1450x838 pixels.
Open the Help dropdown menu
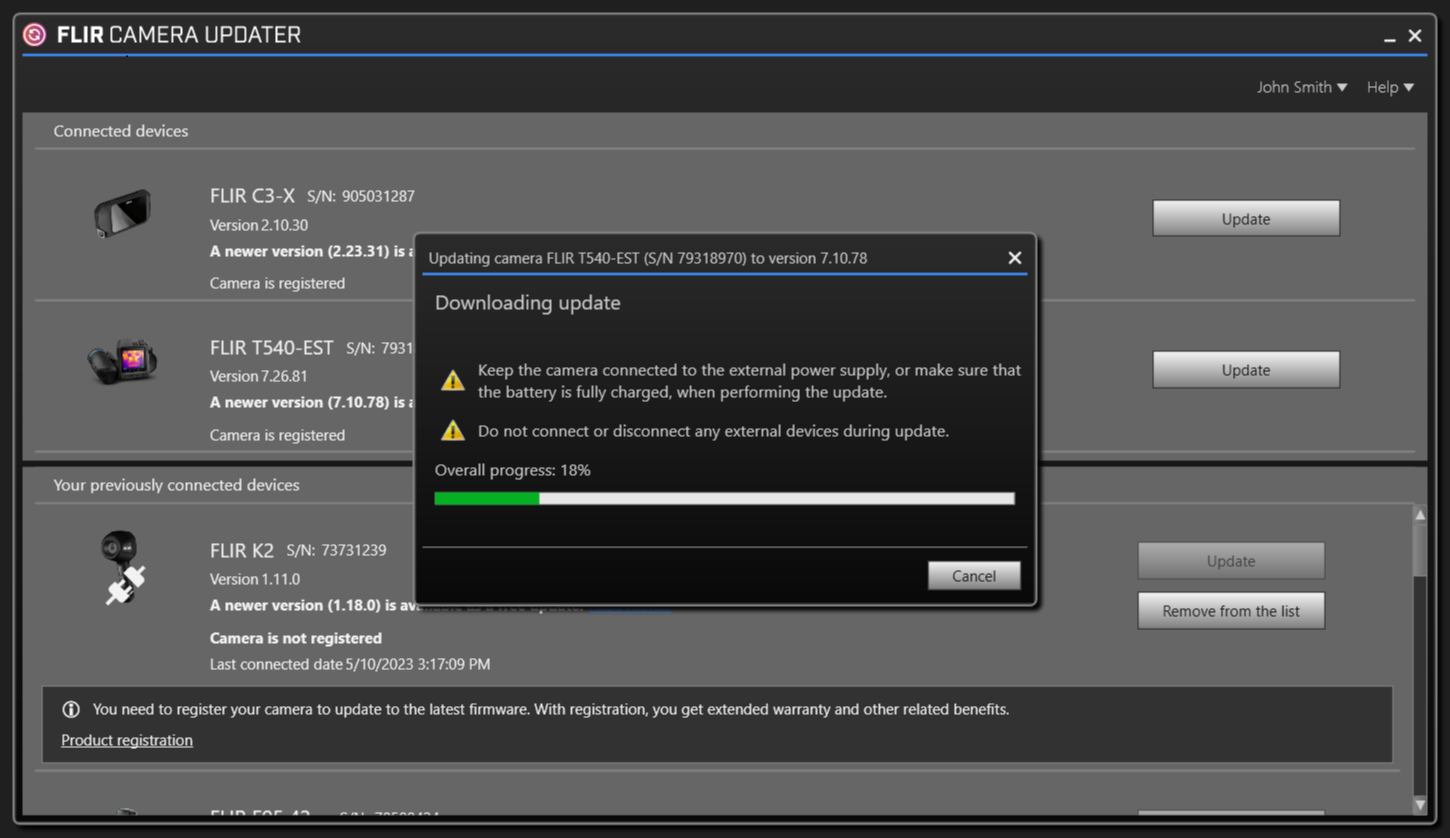(x=1389, y=87)
